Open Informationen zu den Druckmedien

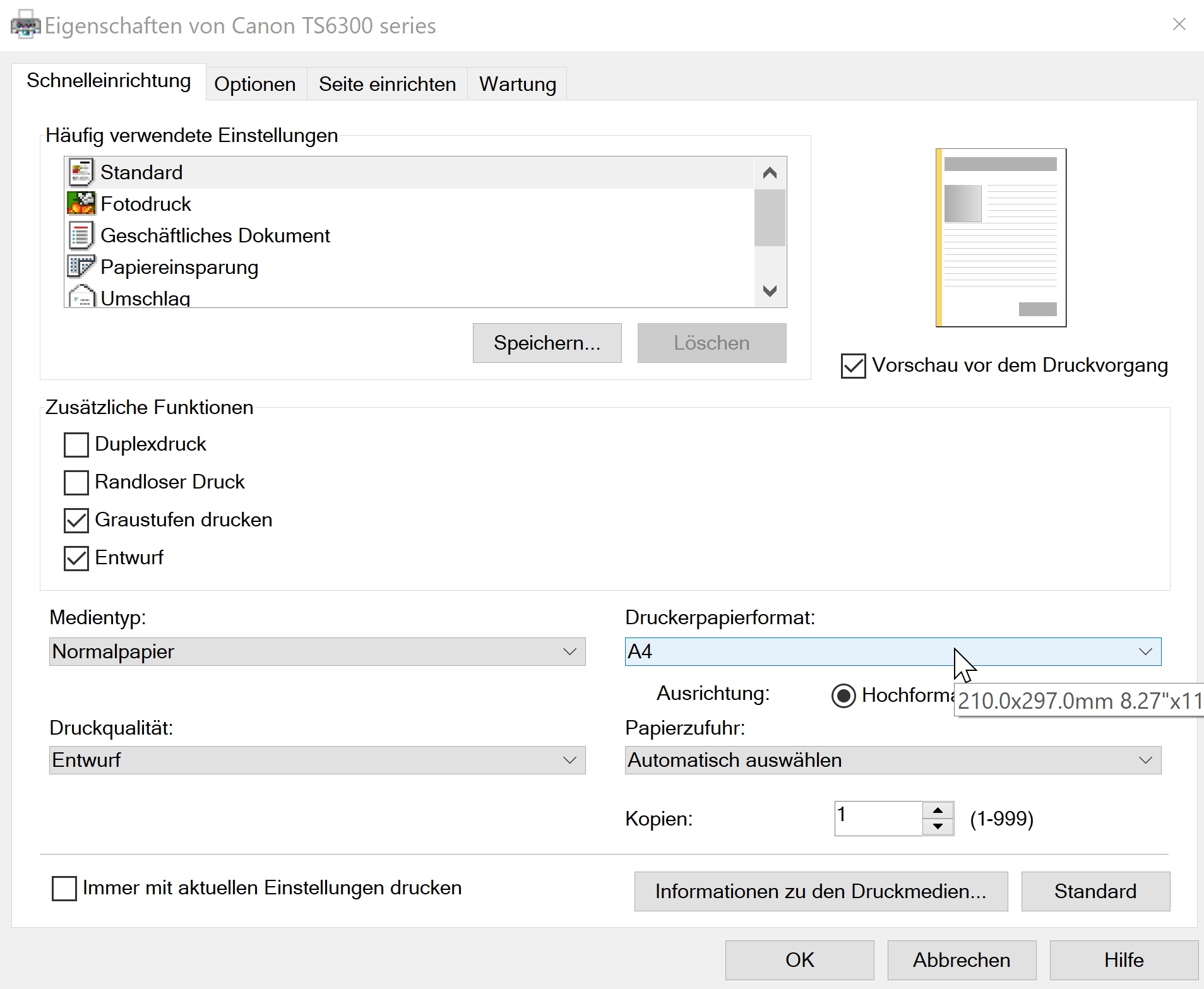click(x=821, y=891)
